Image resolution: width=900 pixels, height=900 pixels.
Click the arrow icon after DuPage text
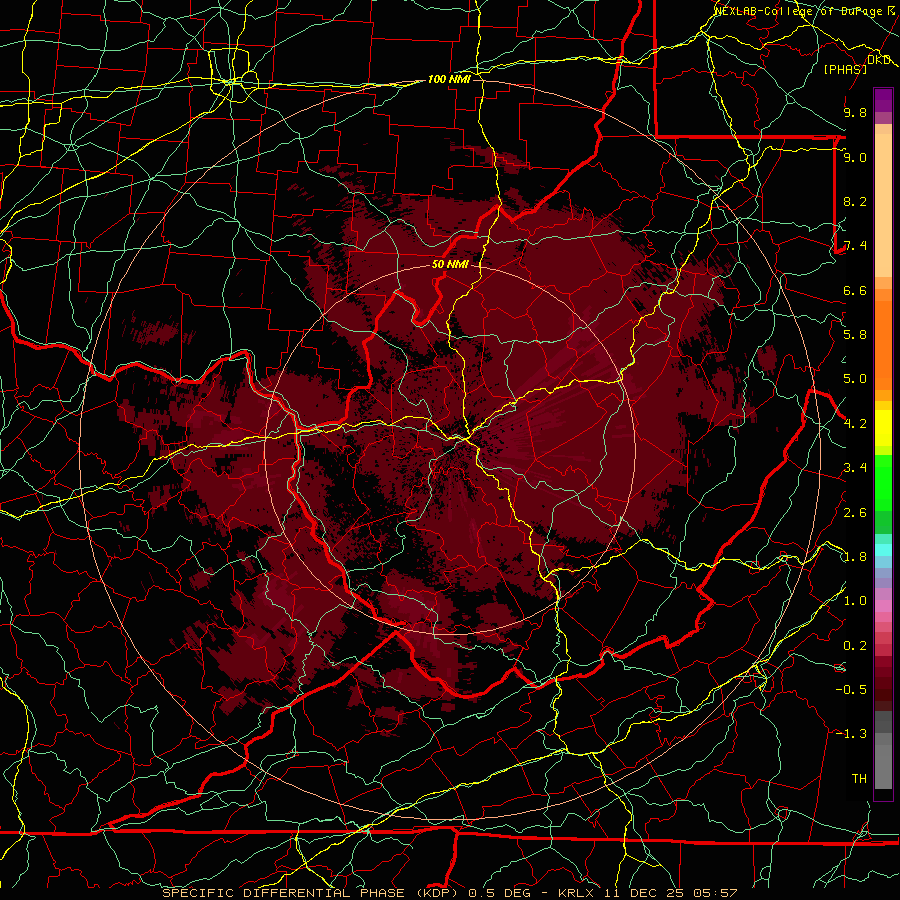890,10
